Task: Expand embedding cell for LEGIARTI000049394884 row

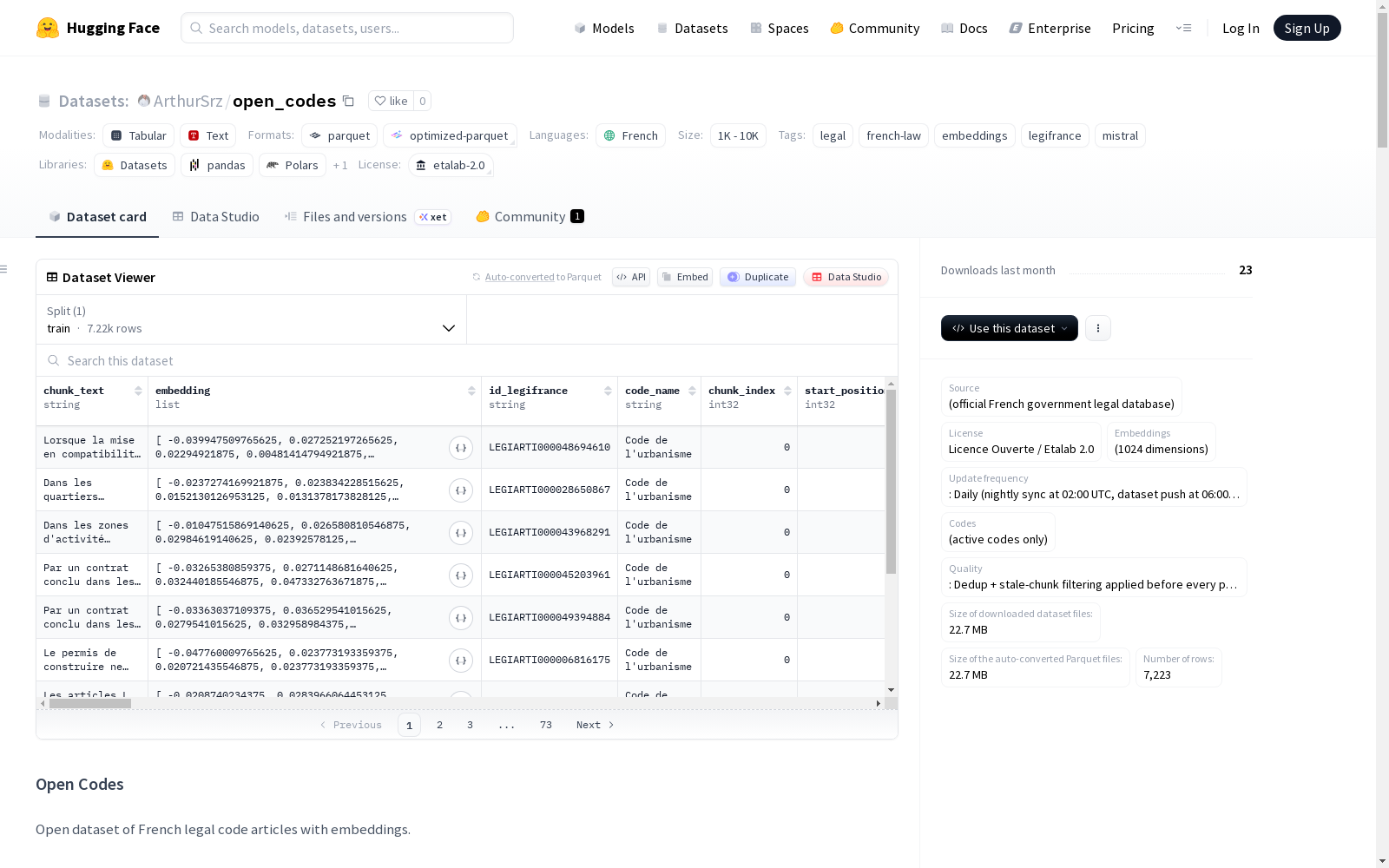Action: 461,618
